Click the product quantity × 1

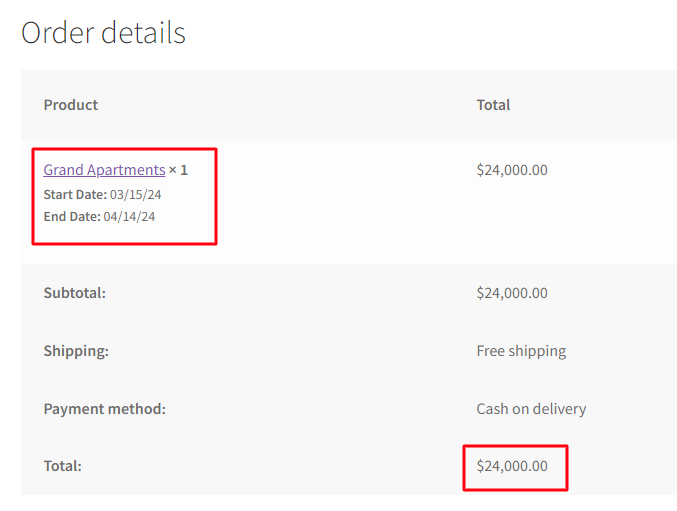click(178, 170)
